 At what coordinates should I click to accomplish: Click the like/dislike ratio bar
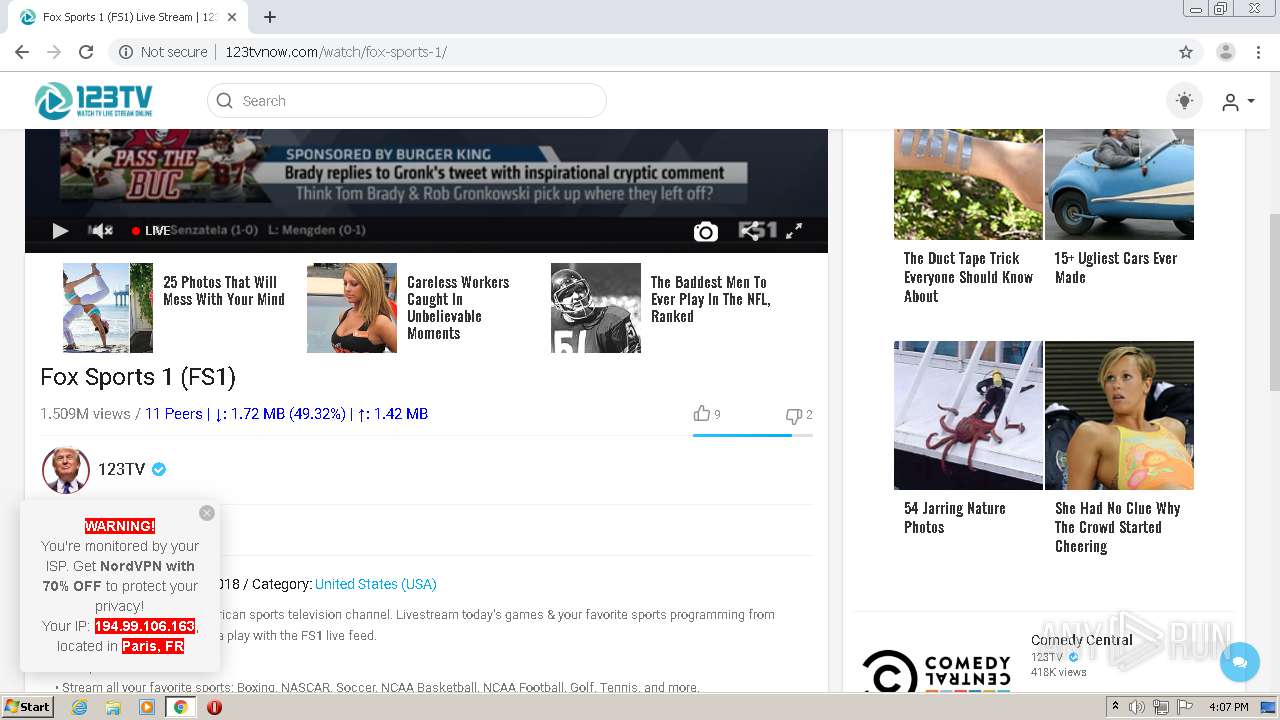tap(752, 435)
